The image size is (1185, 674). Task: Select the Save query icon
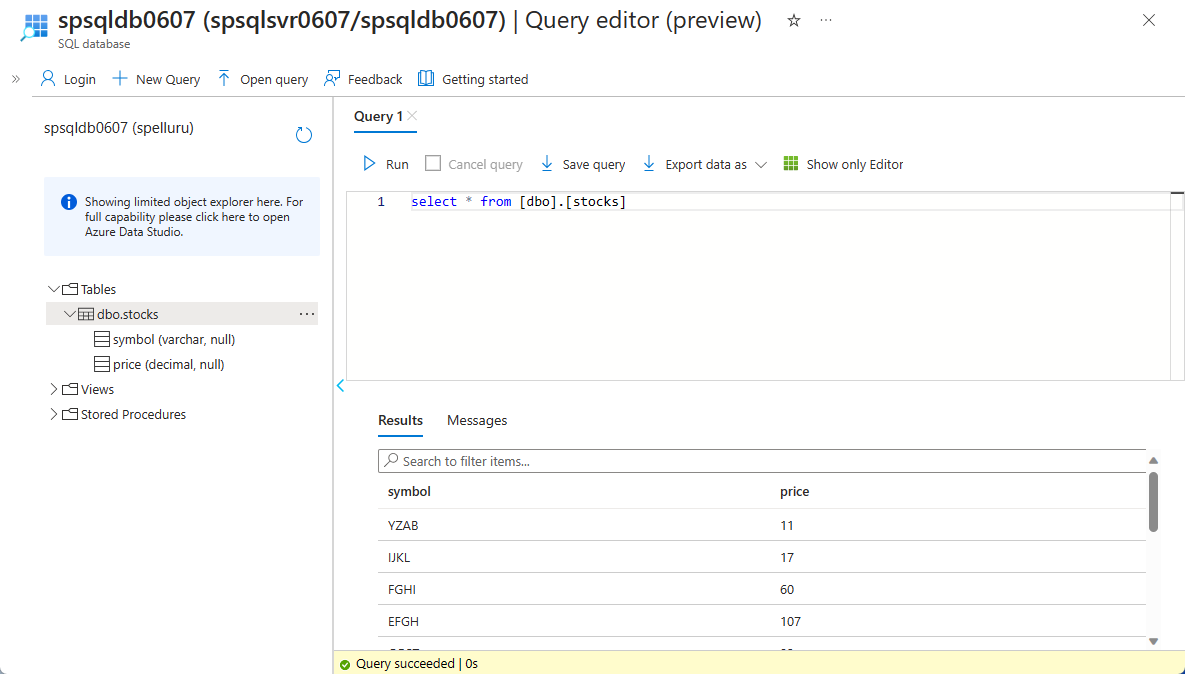coord(546,163)
